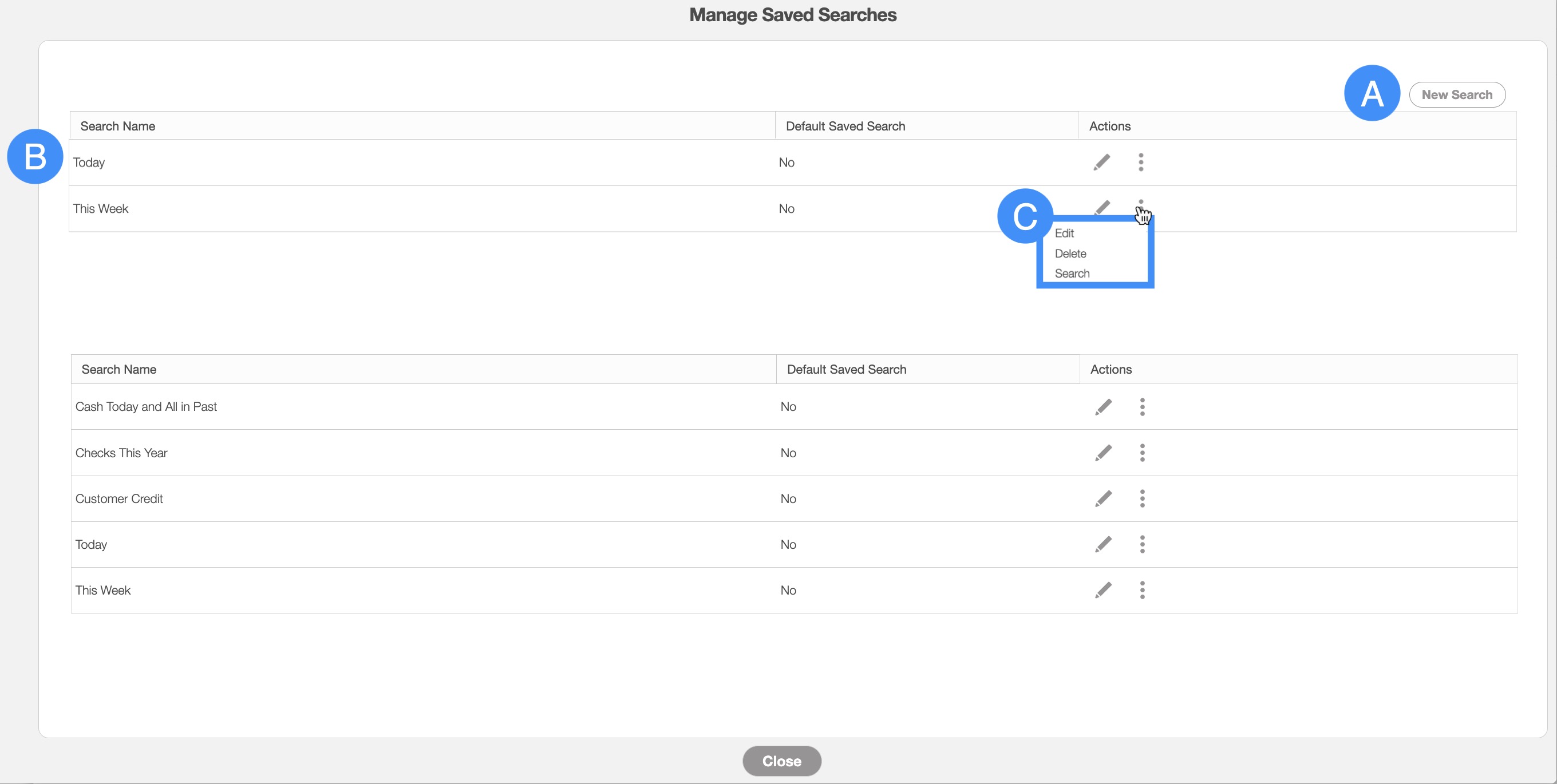Click pencil icon in Customer Credit row
This screenshot has height=784, width=1557.
(x=1103, y=498)
